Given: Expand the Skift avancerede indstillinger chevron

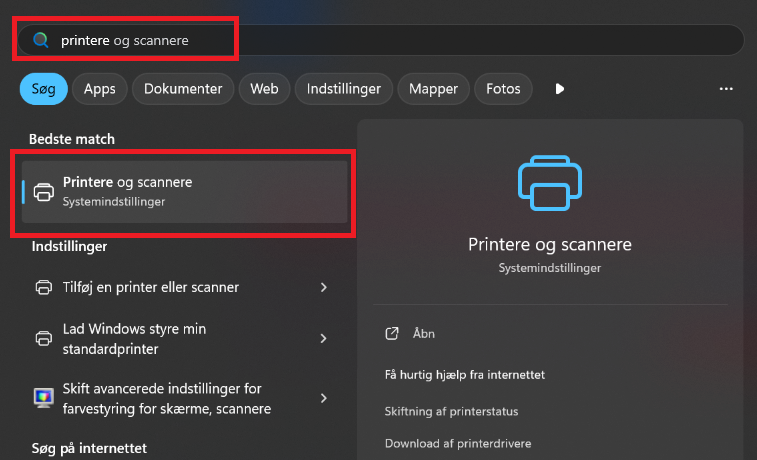Looking at the screenshot, I should point(323,398).
